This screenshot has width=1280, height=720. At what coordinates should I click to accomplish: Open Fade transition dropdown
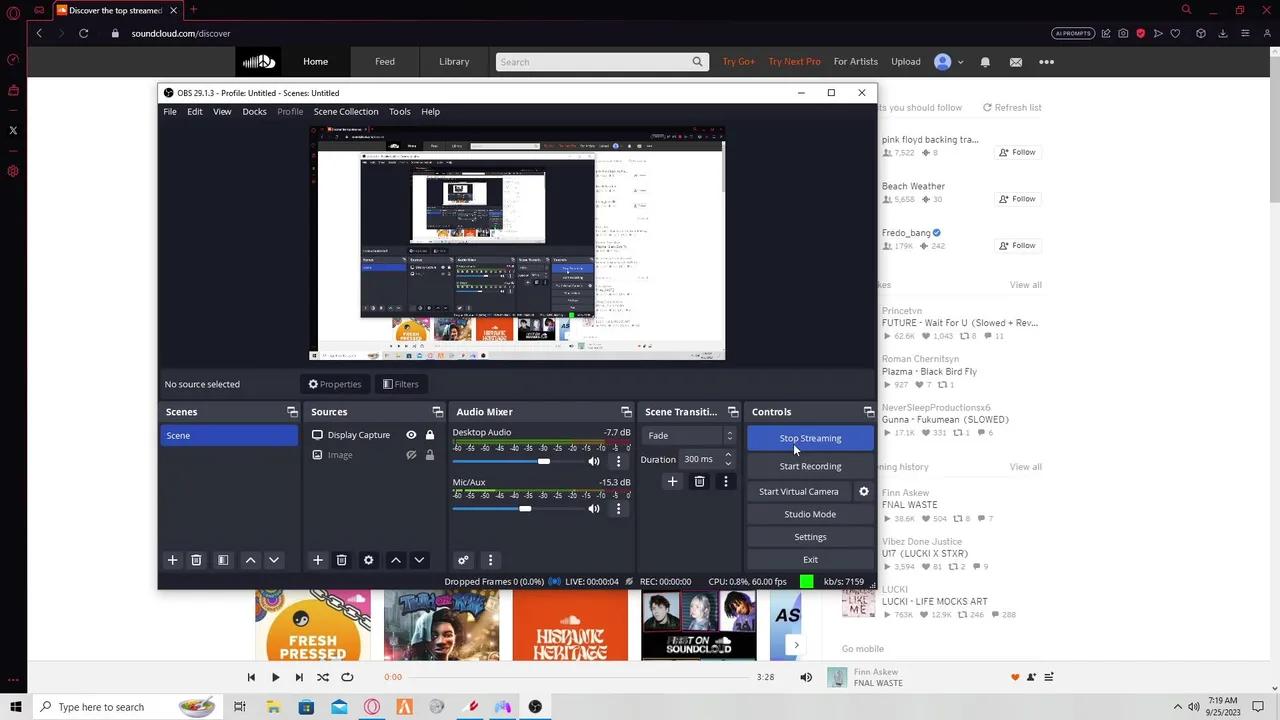click(690, 436)
